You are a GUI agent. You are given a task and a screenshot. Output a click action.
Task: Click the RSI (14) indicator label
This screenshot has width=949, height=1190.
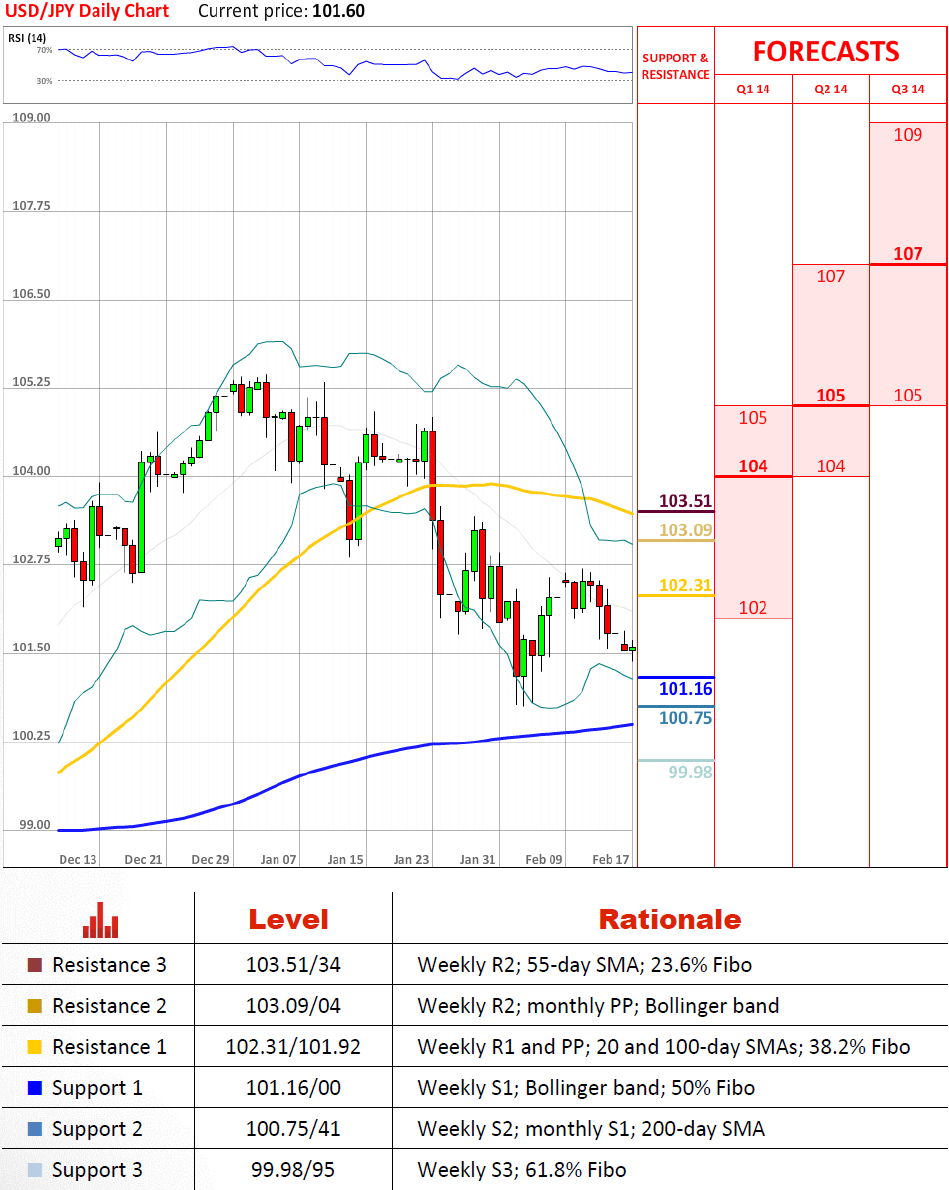coord(25,38)
